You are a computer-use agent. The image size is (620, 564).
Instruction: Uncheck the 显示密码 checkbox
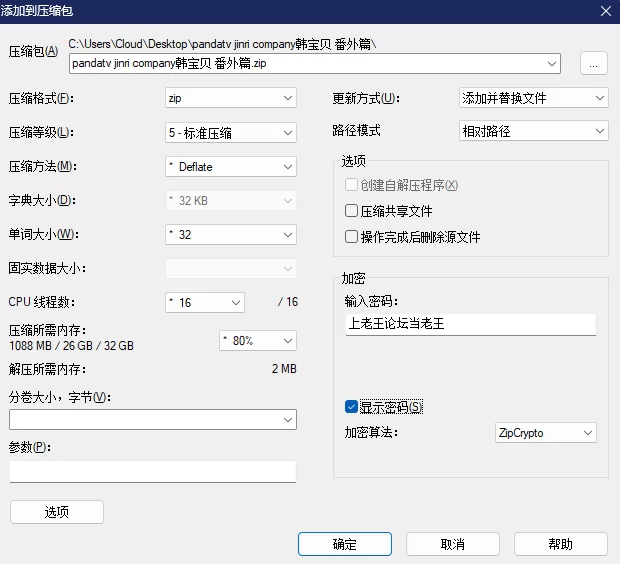pyautogui.click(x=351, y=407)
